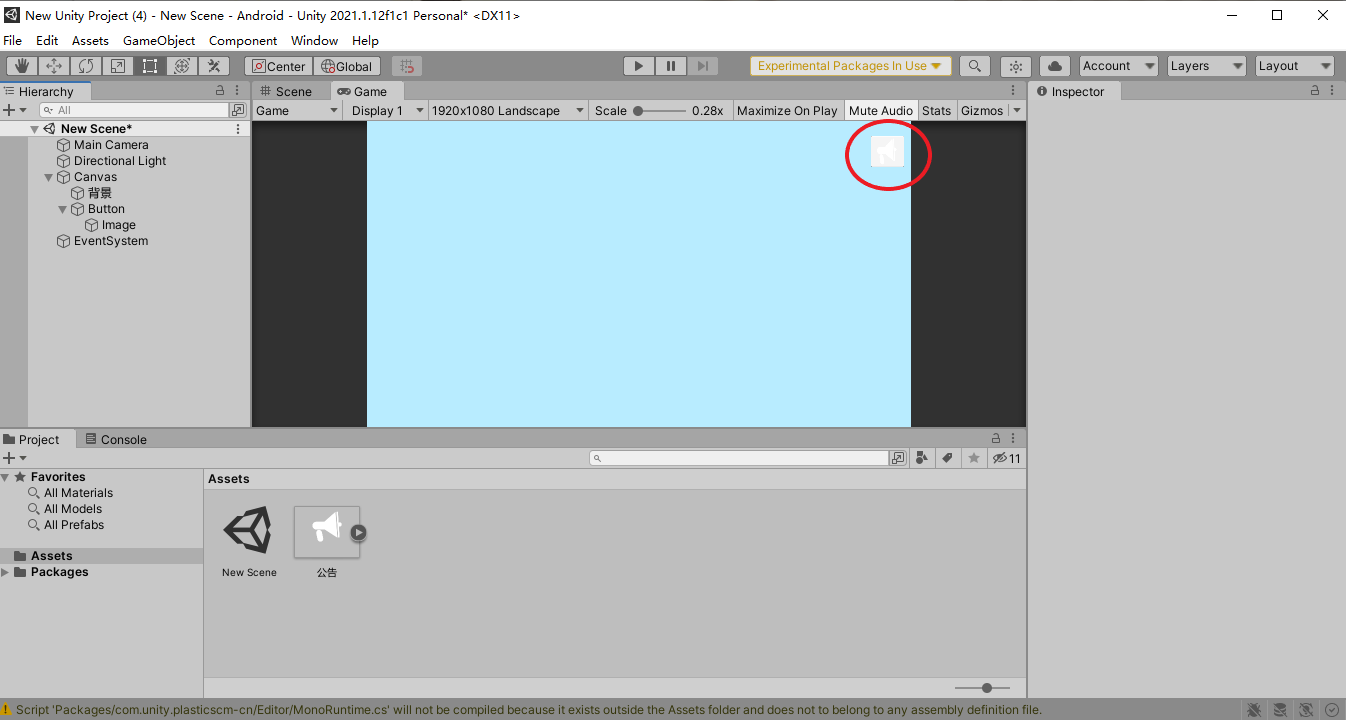The image size is (1346, 720).
Task: Open the 1920x1080 Landscape resolution dropdown
Action: [508, 111]
